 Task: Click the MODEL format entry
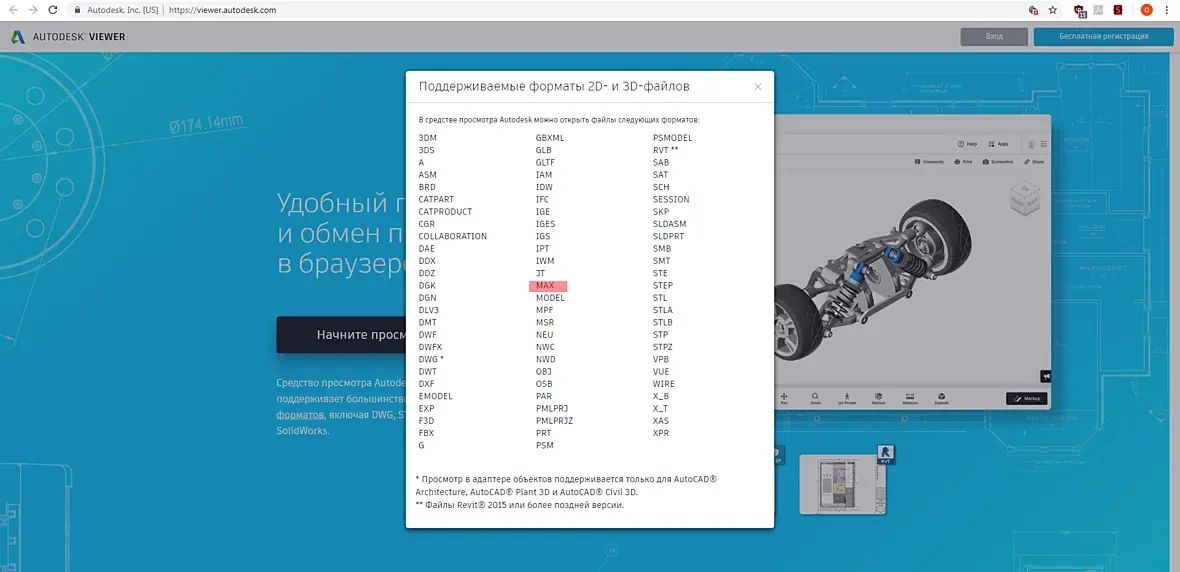click(550, 298)
